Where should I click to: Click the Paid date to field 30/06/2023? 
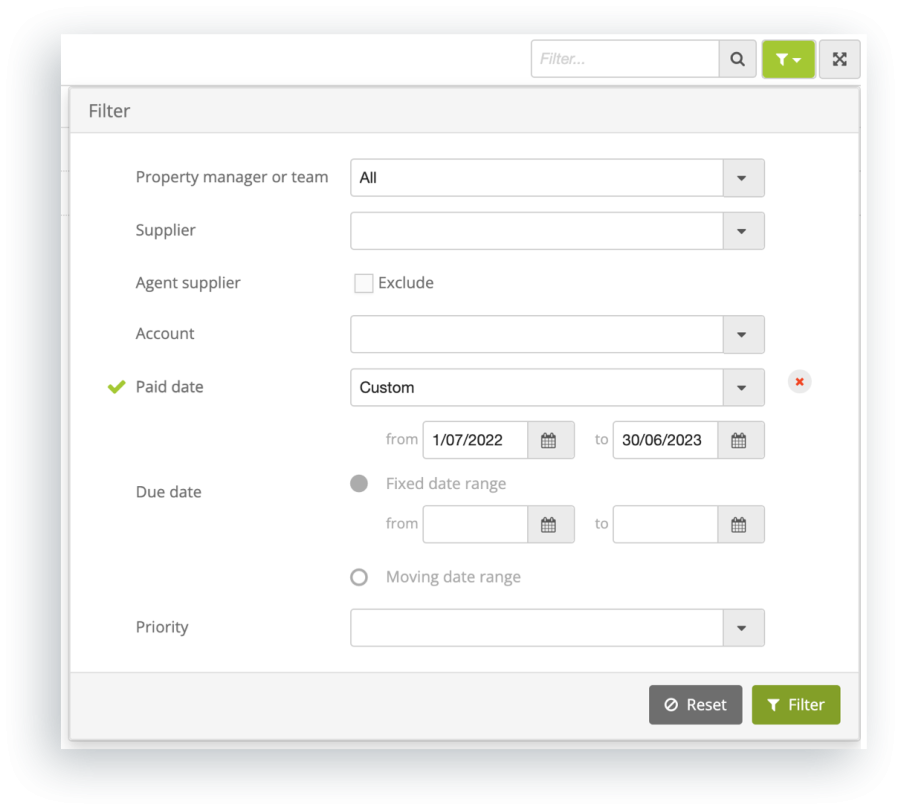tap(665, 440)
